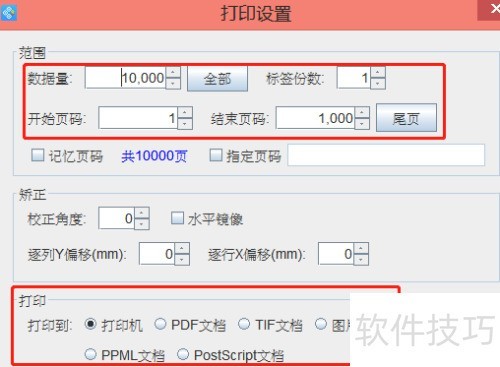The height and width of the screenshot is (367, 500).
Task: Click the 指定页码 text field
Action: 386,155
